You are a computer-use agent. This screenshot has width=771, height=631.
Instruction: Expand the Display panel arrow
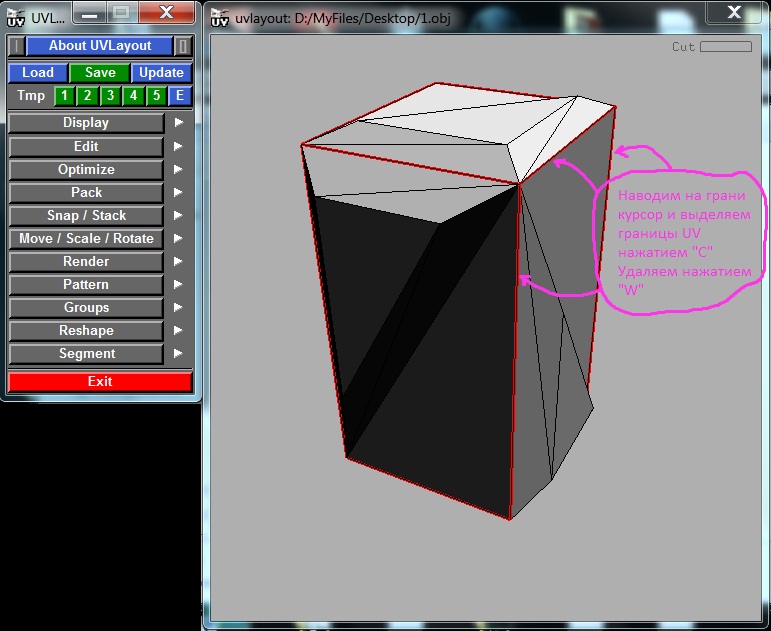(x=179, y=123)
